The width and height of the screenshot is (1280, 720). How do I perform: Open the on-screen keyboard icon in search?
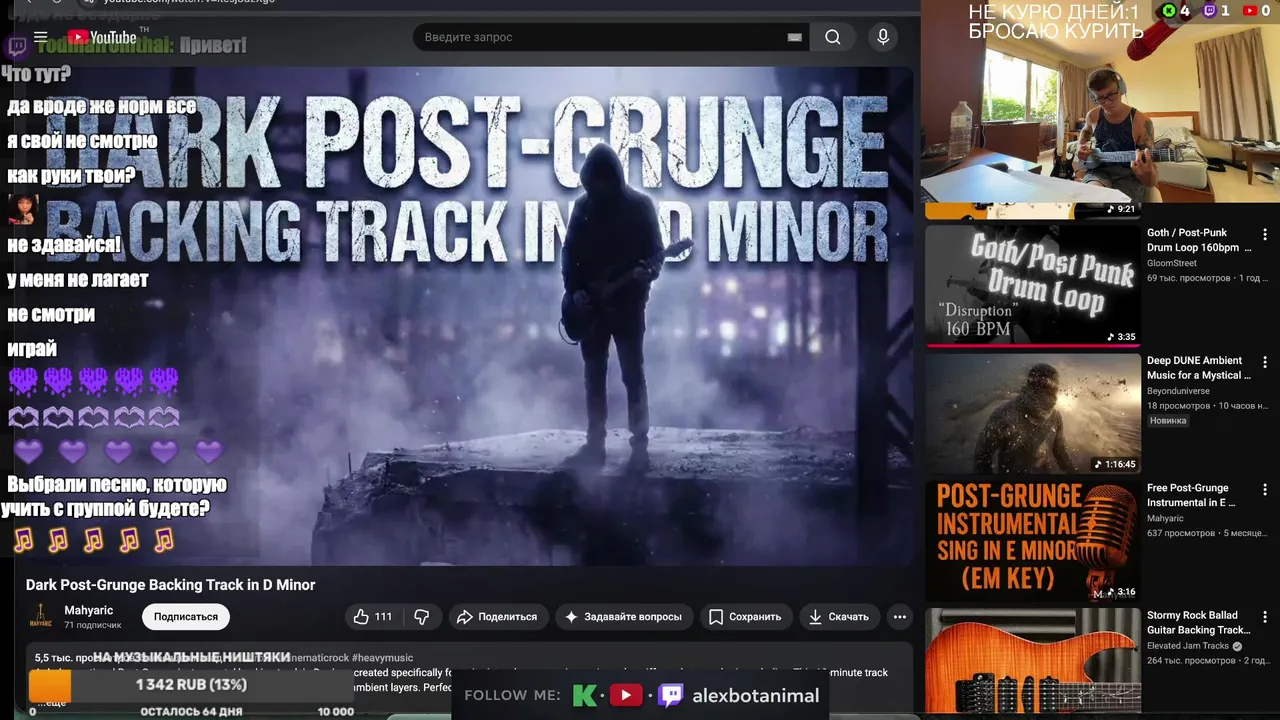(x=795, y=37)
